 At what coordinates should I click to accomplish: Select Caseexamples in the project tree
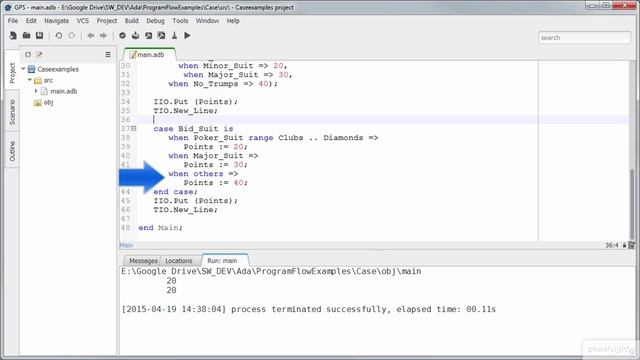click(58, 69)
